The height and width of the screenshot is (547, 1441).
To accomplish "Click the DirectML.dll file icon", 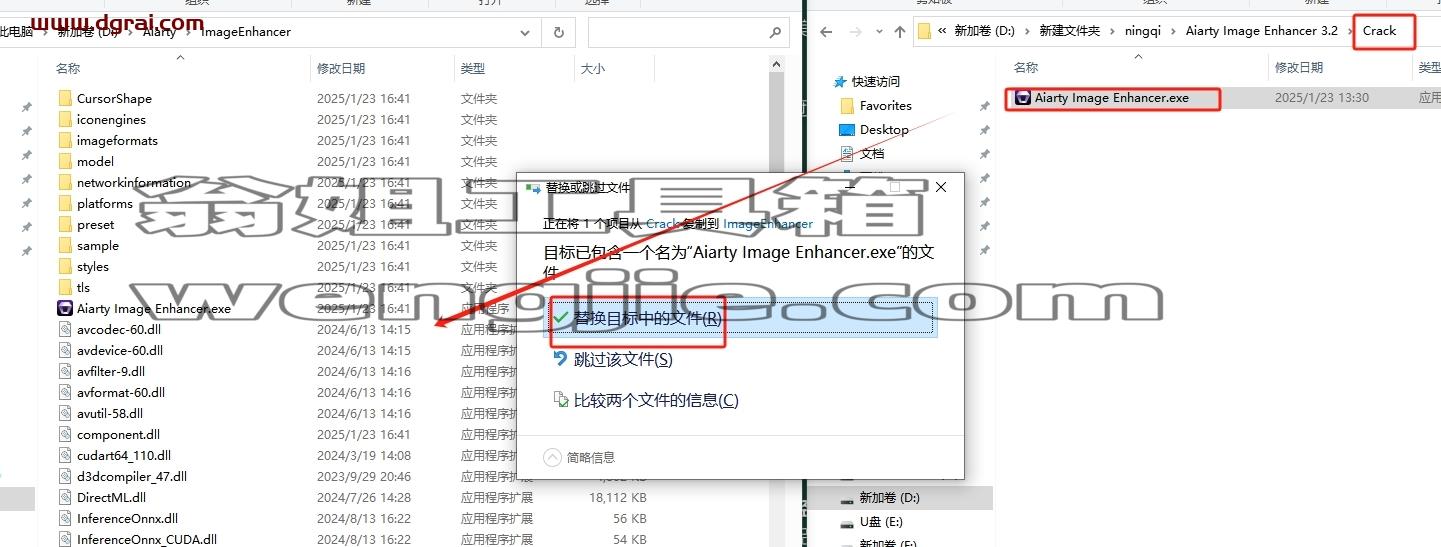I will 65,497.
